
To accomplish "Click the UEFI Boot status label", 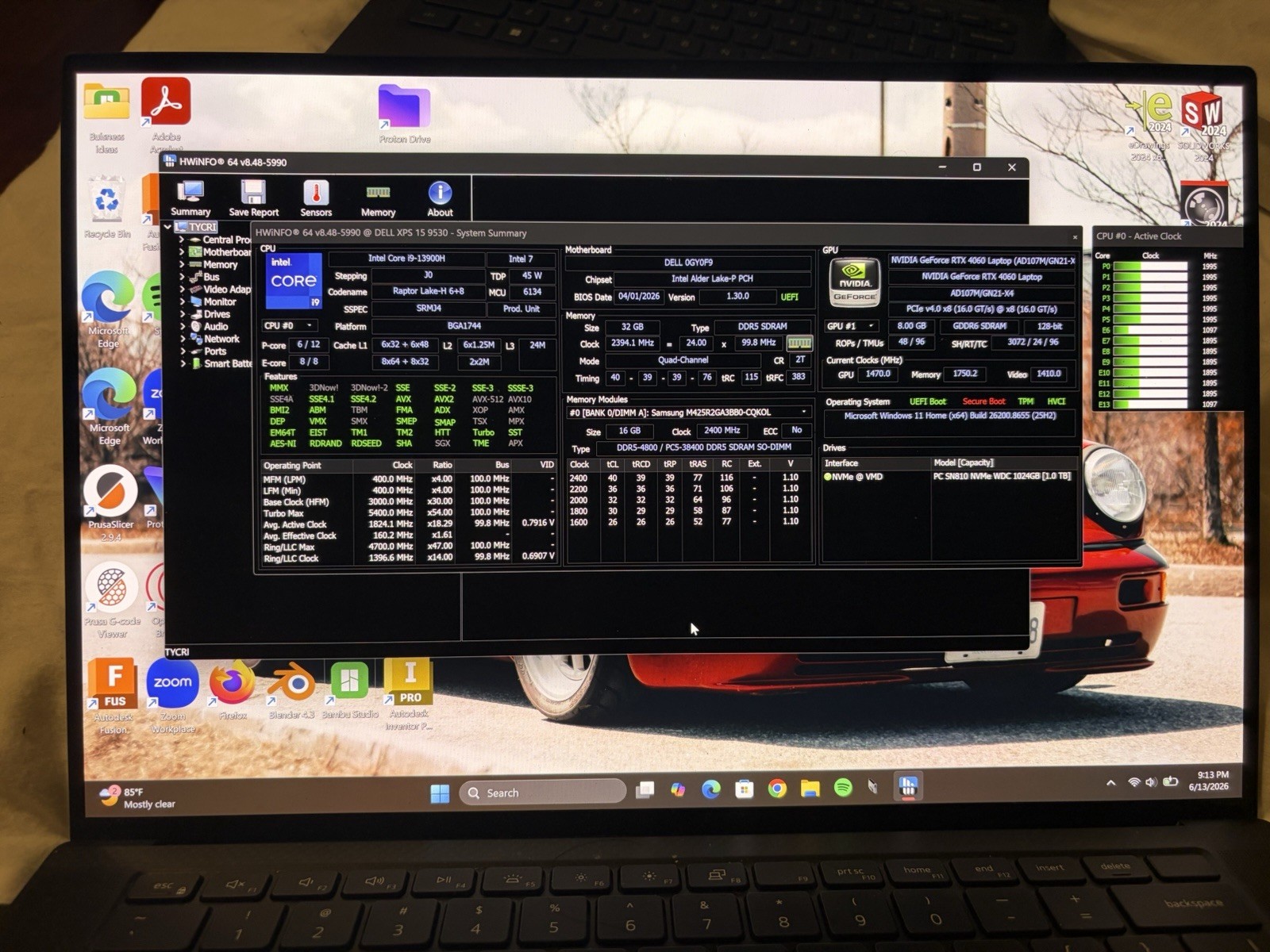I will tap(927, 401).
